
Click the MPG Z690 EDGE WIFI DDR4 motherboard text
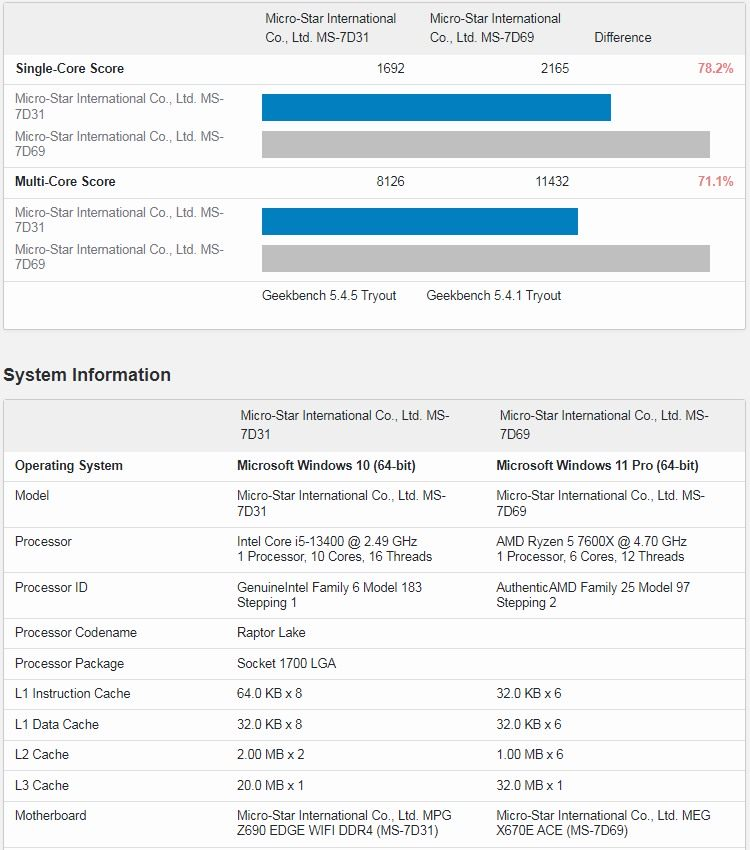(344, 823)
